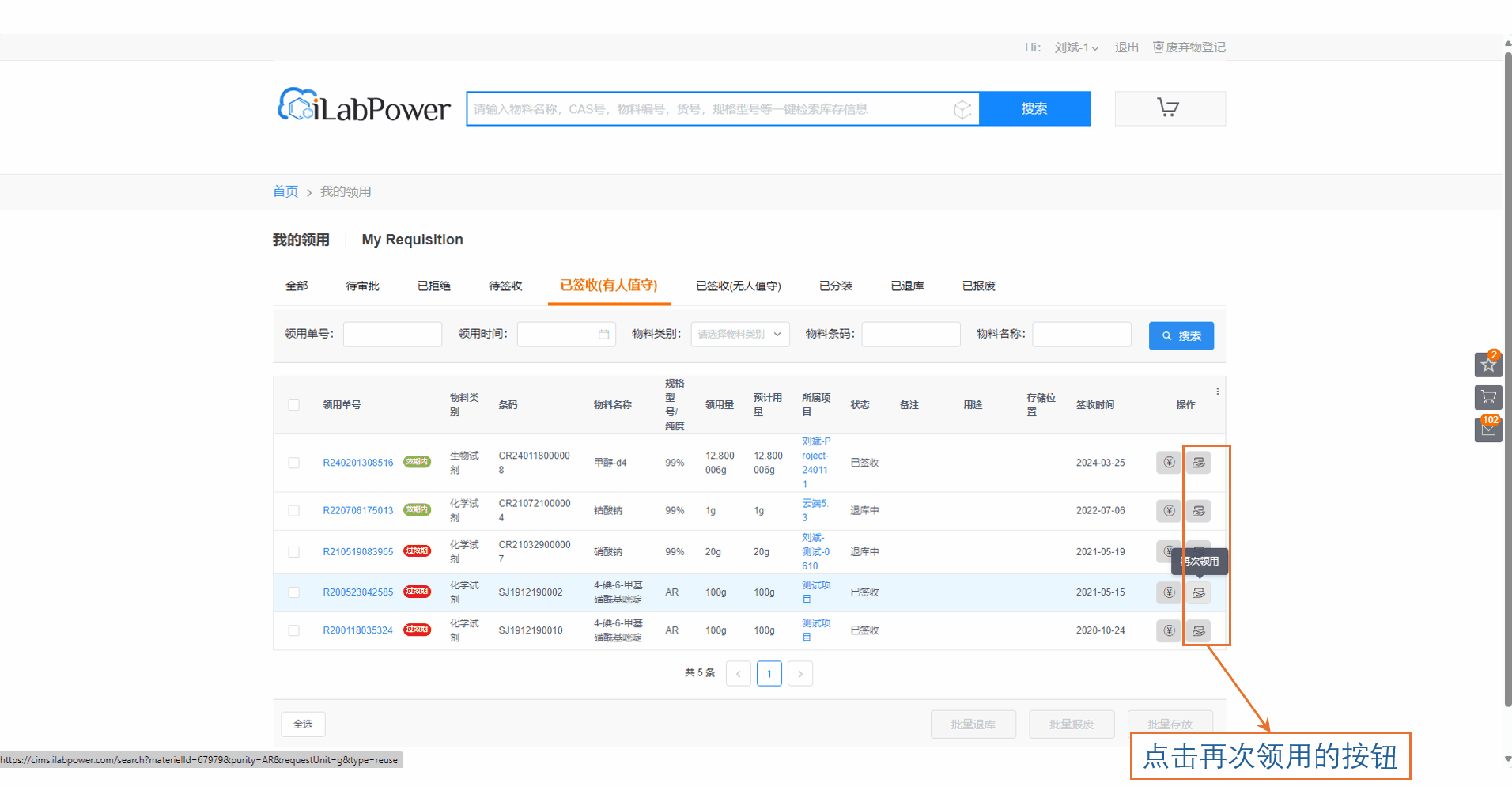This screenshot has width=1512, height=787.
Task: Click the 领用单号 input field
Action: [392, 335]
